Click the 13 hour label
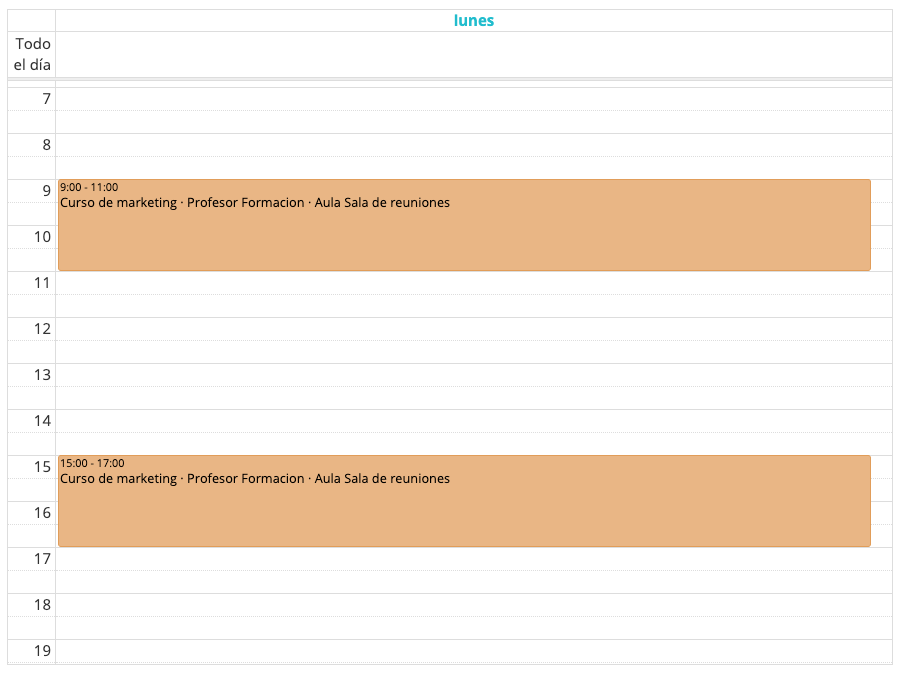899x674 pixels. [42, 375]
